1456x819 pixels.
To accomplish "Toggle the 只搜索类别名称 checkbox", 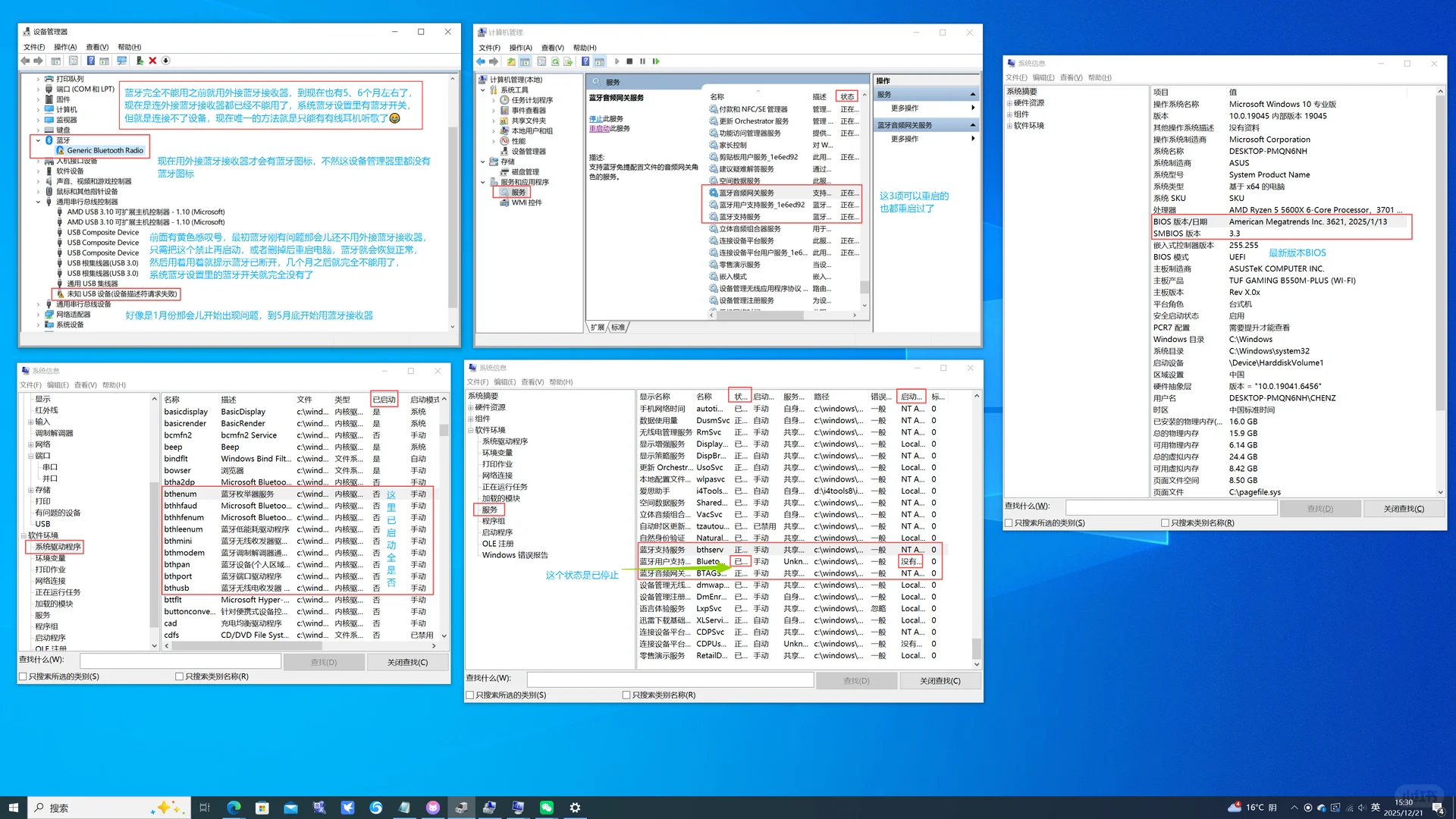I will pyautogui.click(x=180, y=676).
